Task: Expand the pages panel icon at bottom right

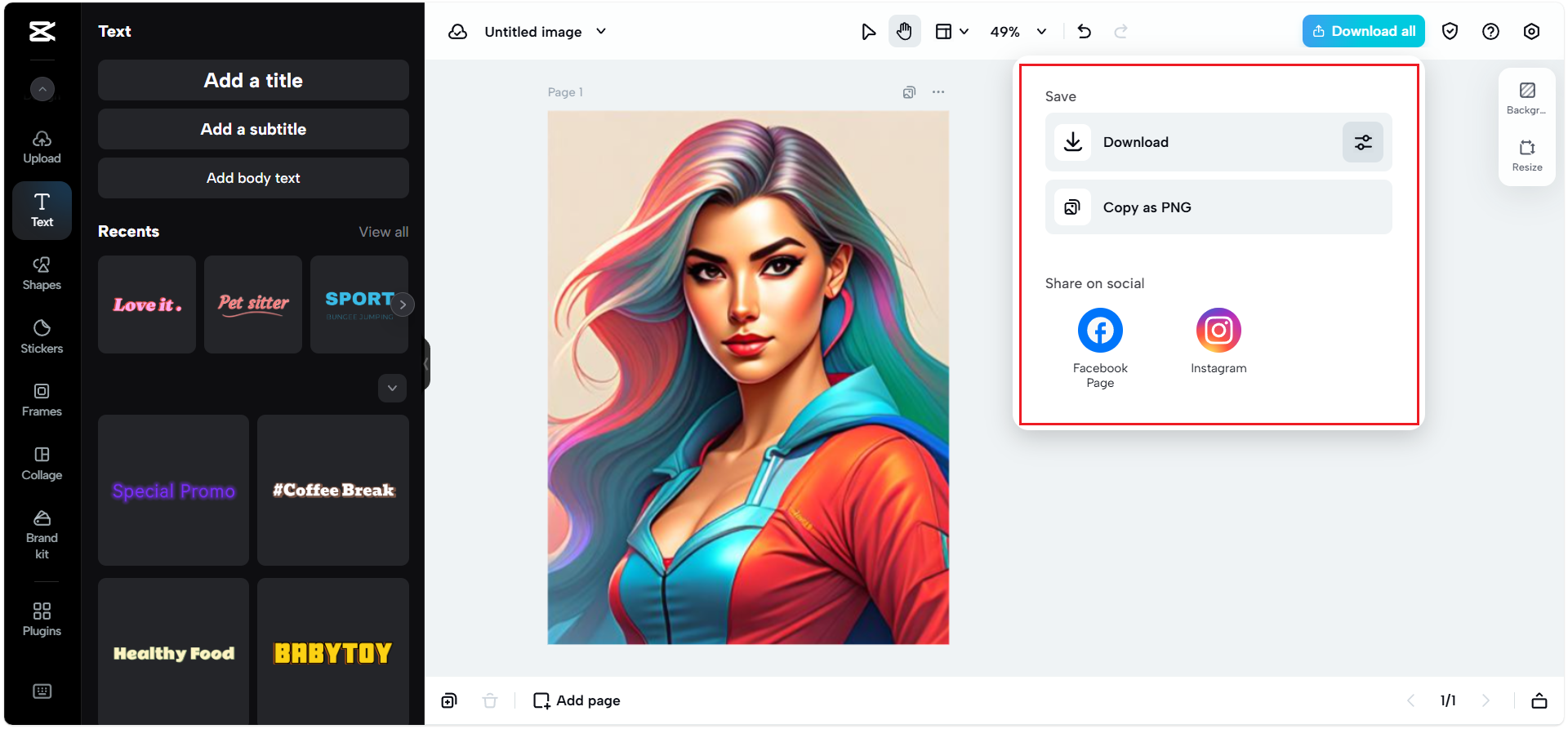Action: point(1539,700)
